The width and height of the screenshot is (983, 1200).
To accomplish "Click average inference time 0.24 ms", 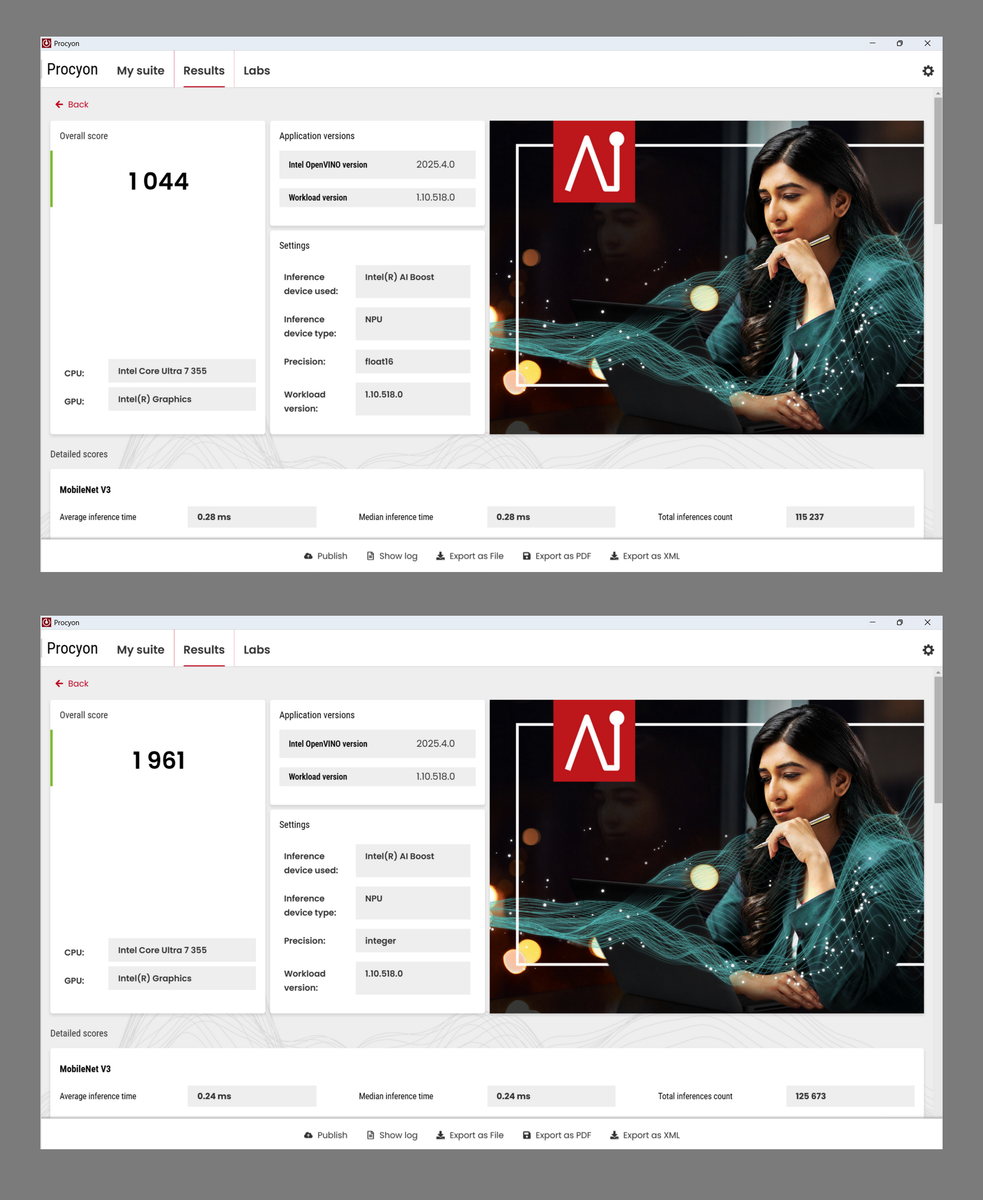I will 252,1096.
